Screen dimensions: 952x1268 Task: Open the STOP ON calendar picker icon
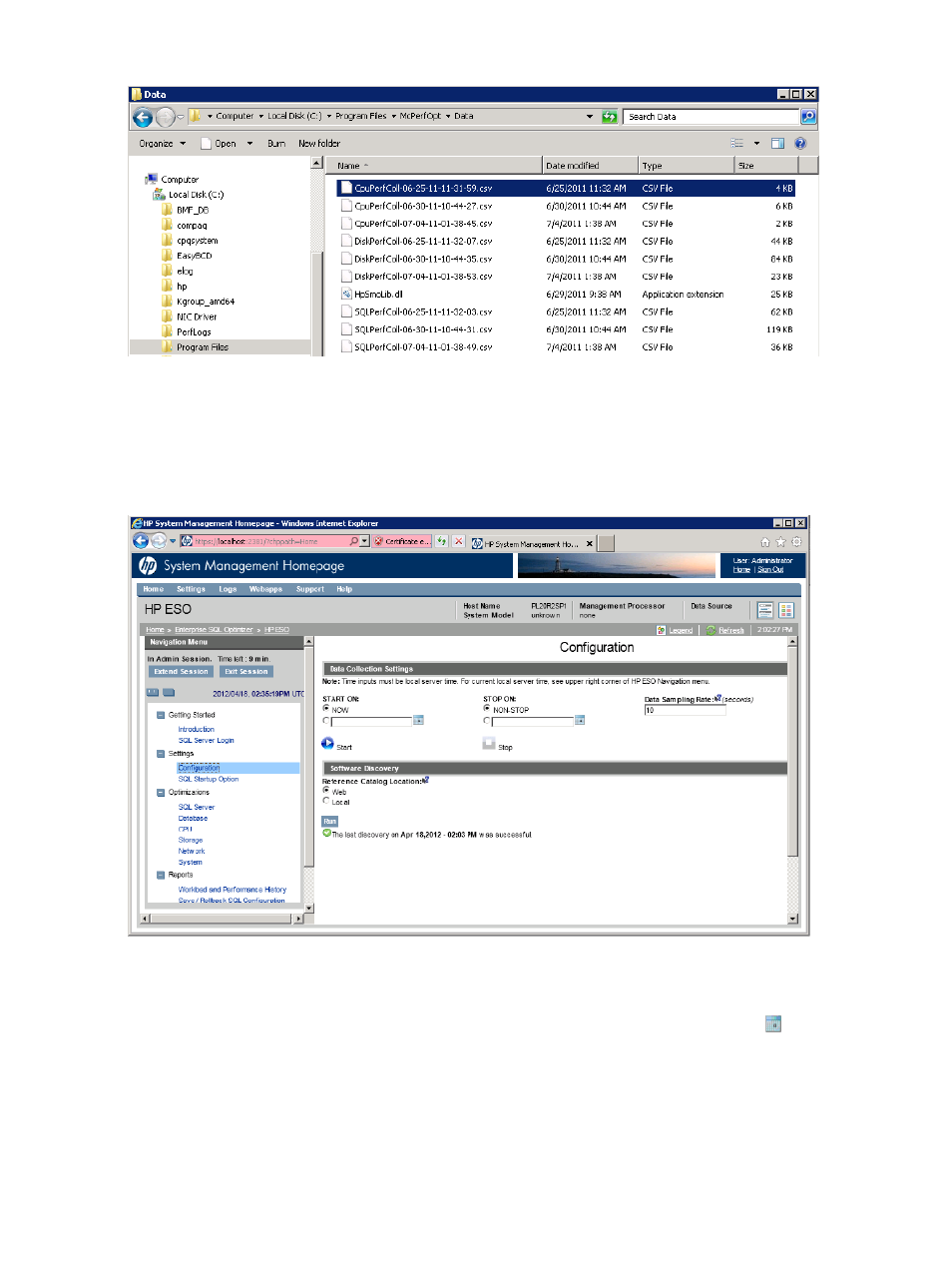pyautogui.click(x=580, y=721)
